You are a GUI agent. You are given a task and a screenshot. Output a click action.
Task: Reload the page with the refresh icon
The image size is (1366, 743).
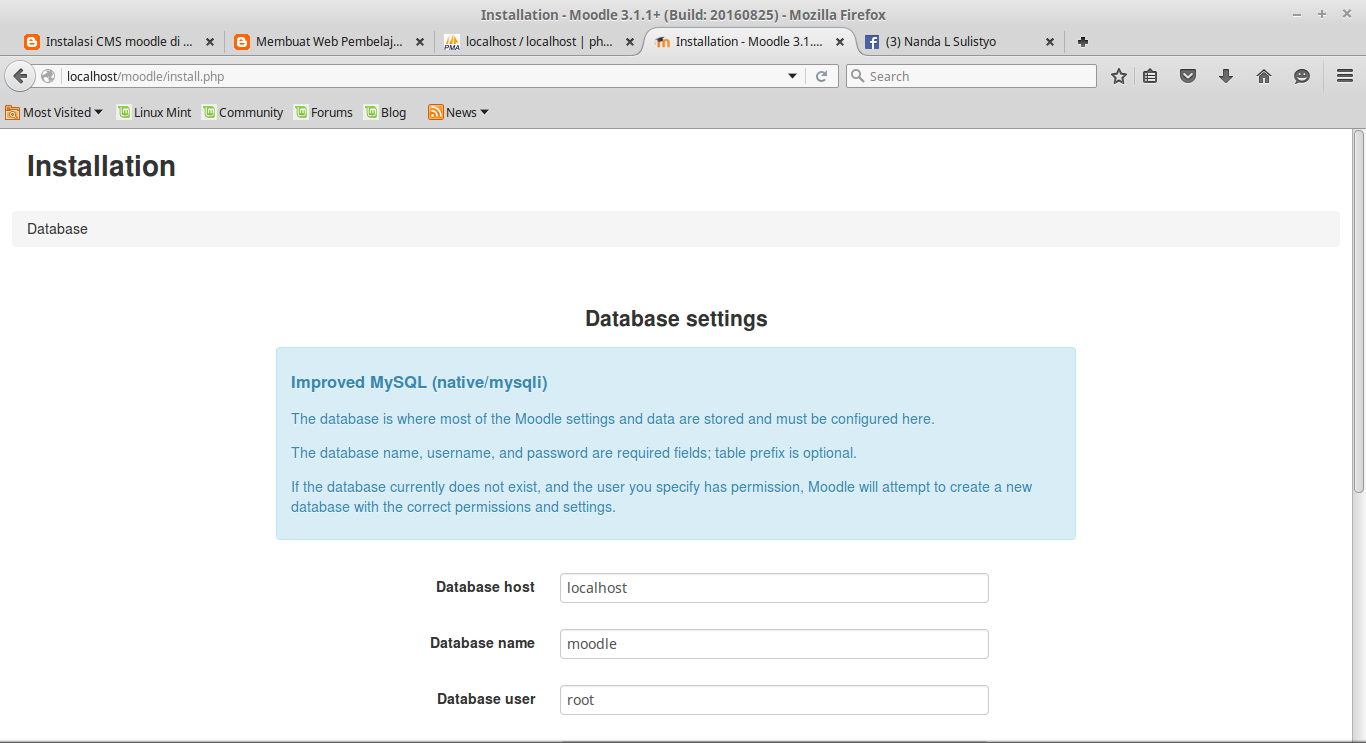click(x=821, y=76)
